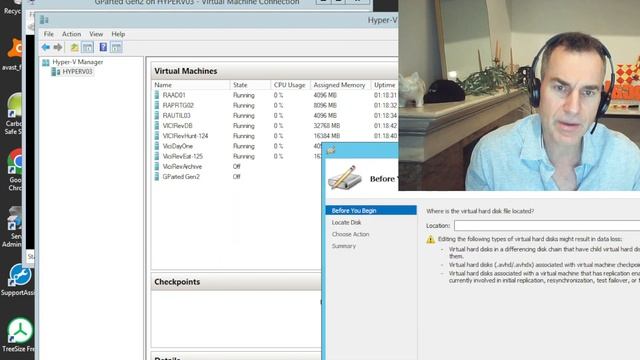Viewport: 640px width, 360px height.
Task: Click the 16384 MB memory cell
Action: 327,136
